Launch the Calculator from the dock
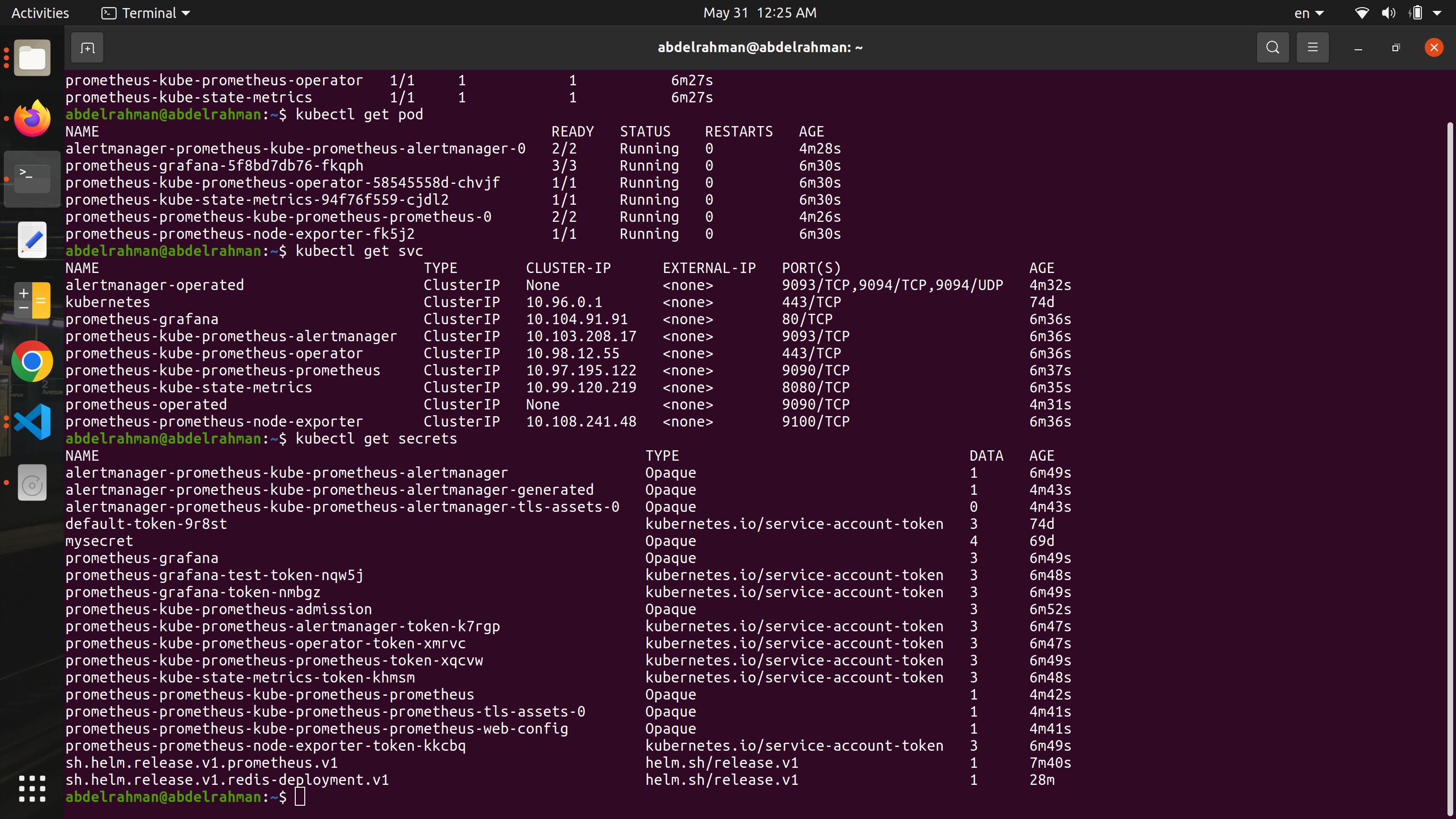This screenshot has width=1456, height=819. click(x=32, y=300)
